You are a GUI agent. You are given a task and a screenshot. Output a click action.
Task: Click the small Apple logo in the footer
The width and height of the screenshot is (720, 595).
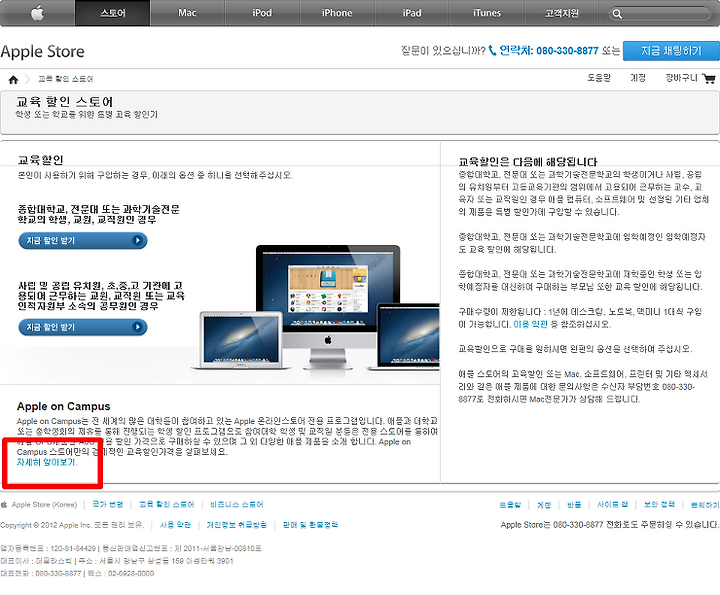click(x=4, y=505)
